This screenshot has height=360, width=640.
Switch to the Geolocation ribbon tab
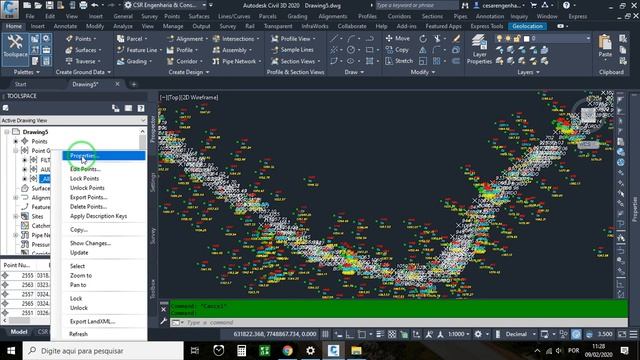pos(527,26)
